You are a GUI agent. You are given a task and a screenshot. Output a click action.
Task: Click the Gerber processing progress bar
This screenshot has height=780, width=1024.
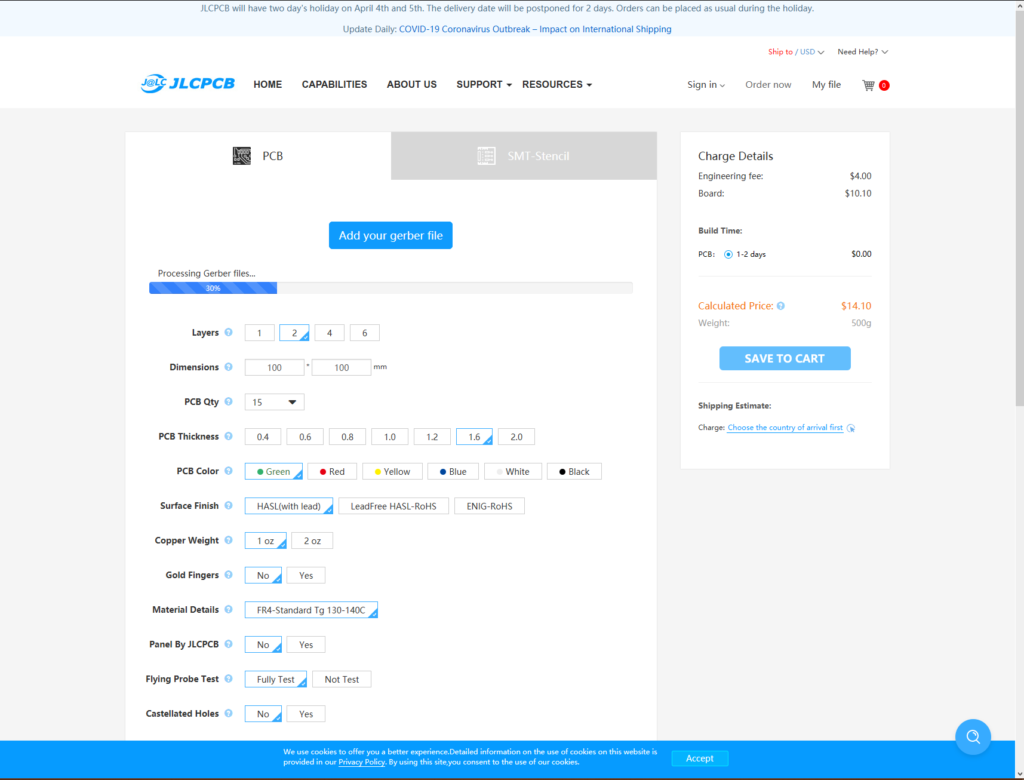391,287
